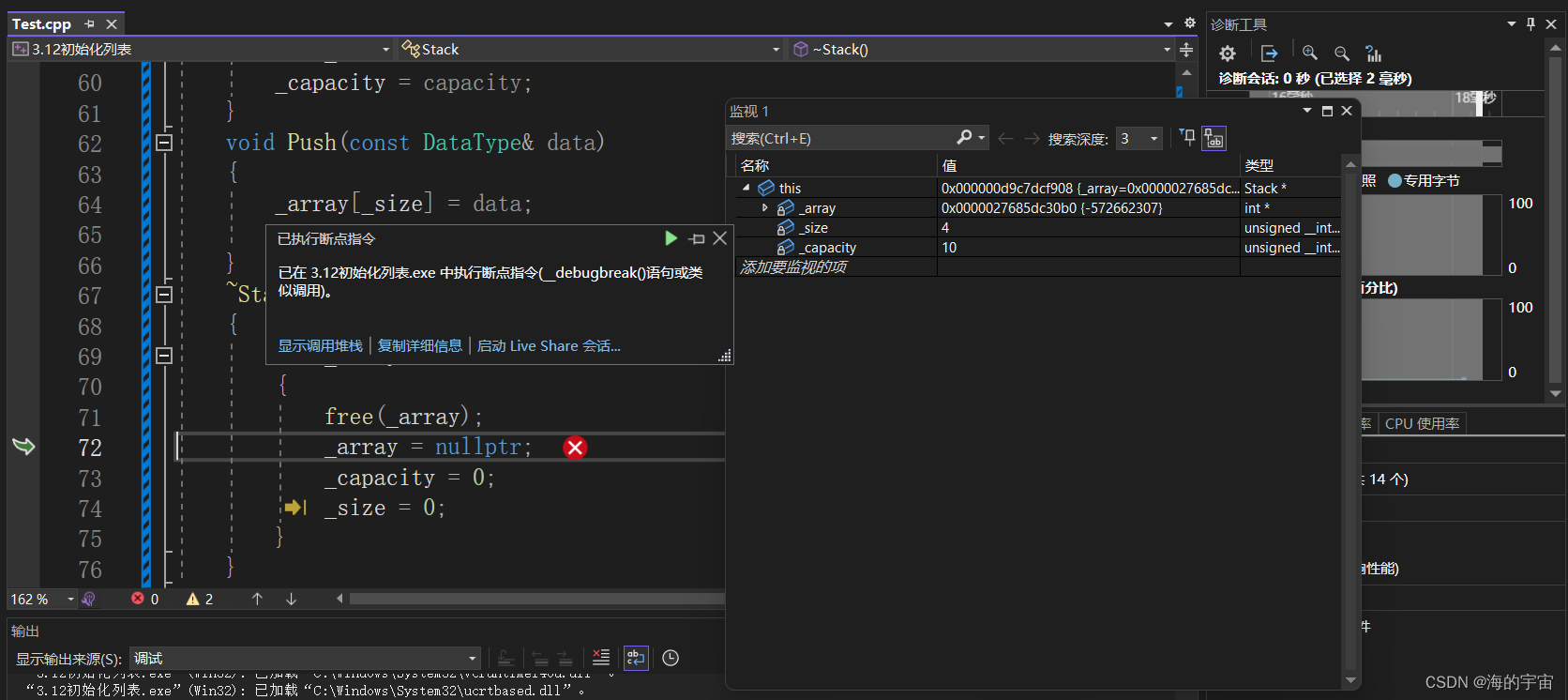
Task: Click the split editor window icon
Action: coord(1186,50)
